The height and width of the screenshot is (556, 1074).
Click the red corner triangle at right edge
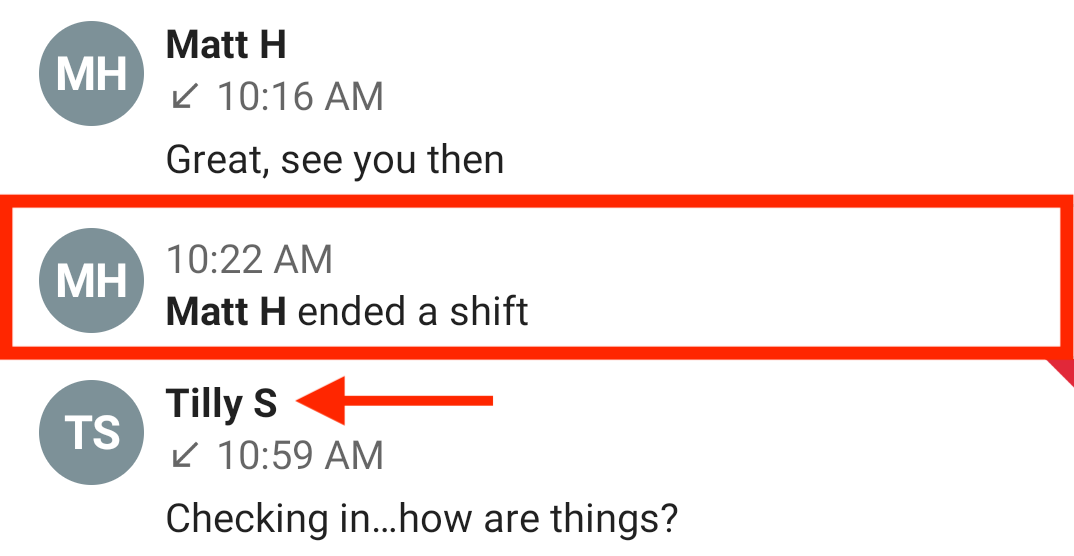click(x=1062, y=372)
